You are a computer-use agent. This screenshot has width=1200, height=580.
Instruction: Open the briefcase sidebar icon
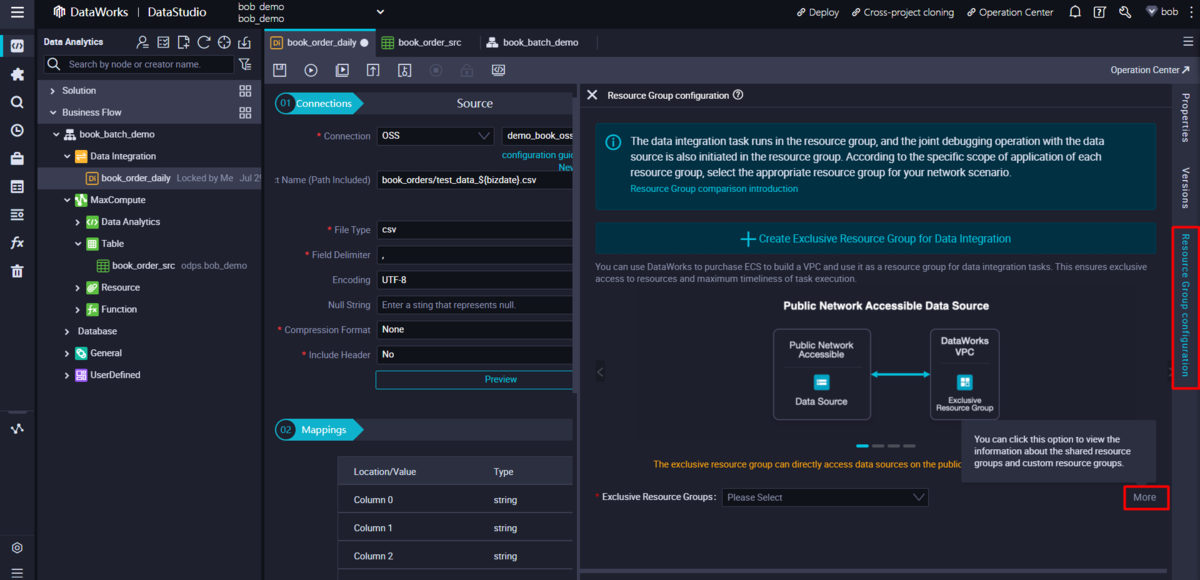pos(17,158)
